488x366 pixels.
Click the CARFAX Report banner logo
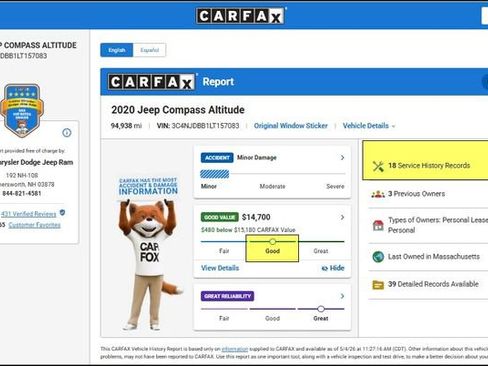click(x=152, y=82)
